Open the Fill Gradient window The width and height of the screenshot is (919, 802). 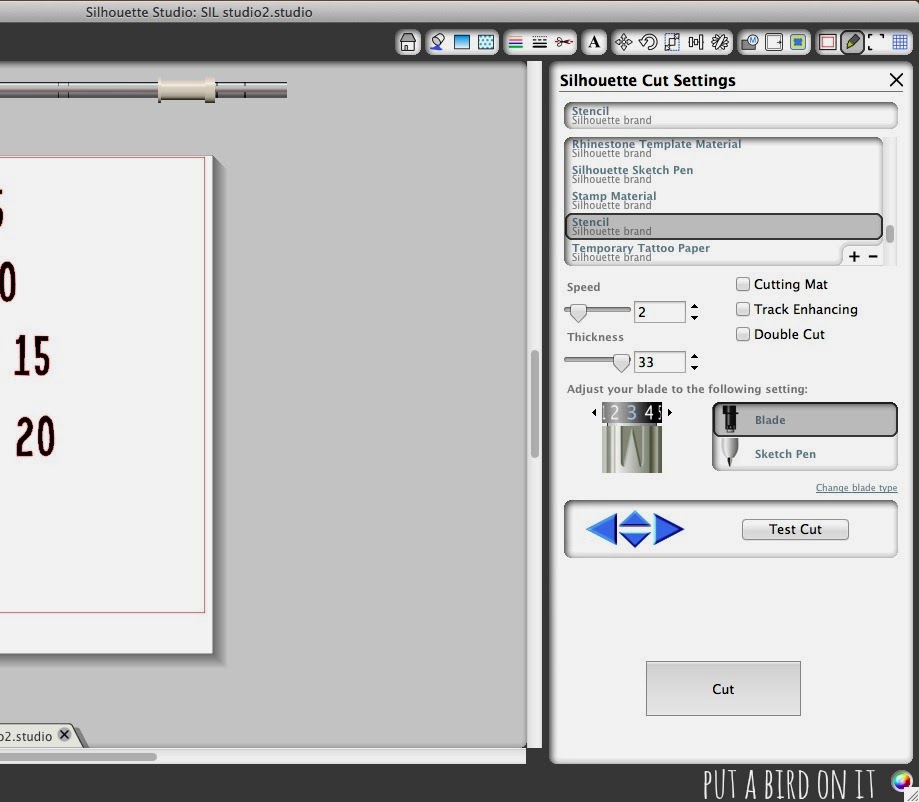tap(462, 42)
